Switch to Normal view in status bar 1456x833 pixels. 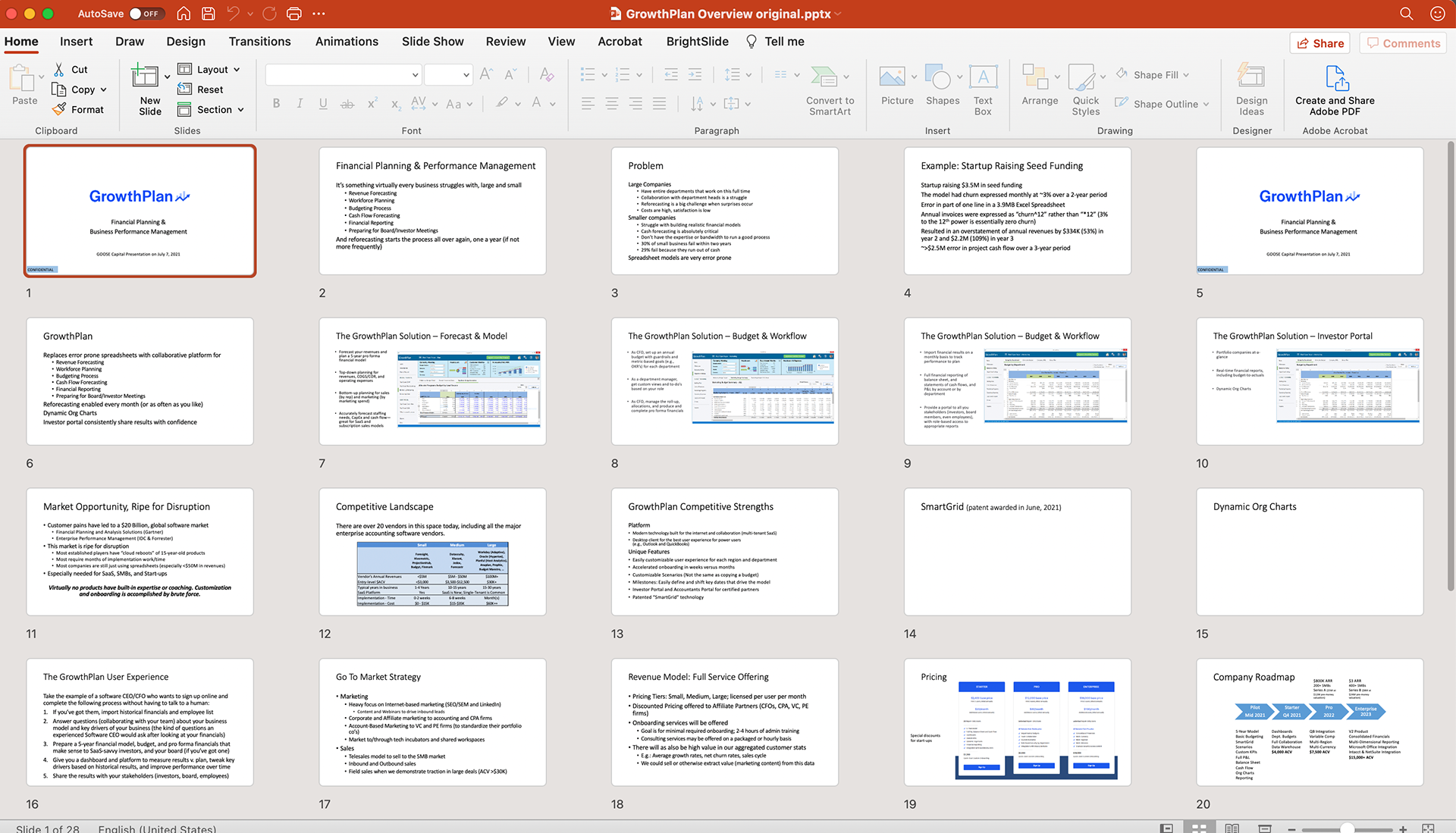point(1166,828)
